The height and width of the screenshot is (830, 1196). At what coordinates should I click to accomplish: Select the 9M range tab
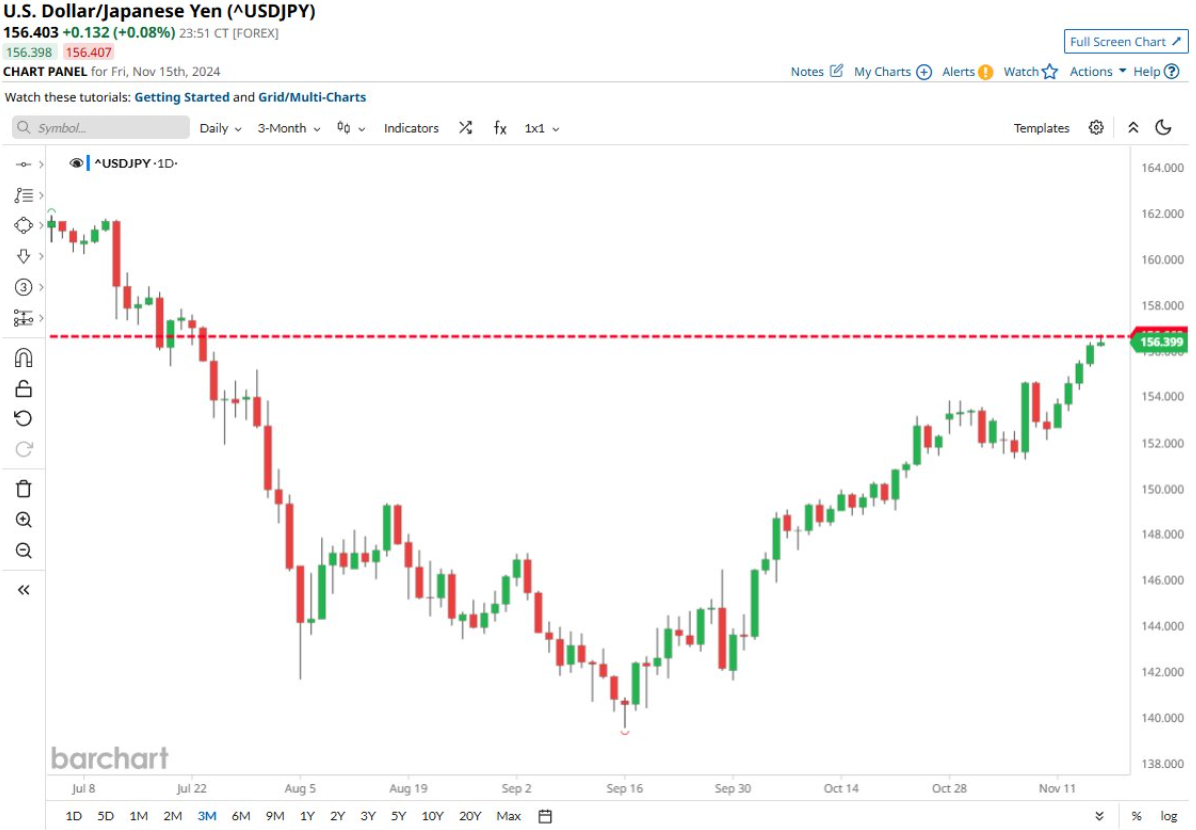(x=275, y=816)
